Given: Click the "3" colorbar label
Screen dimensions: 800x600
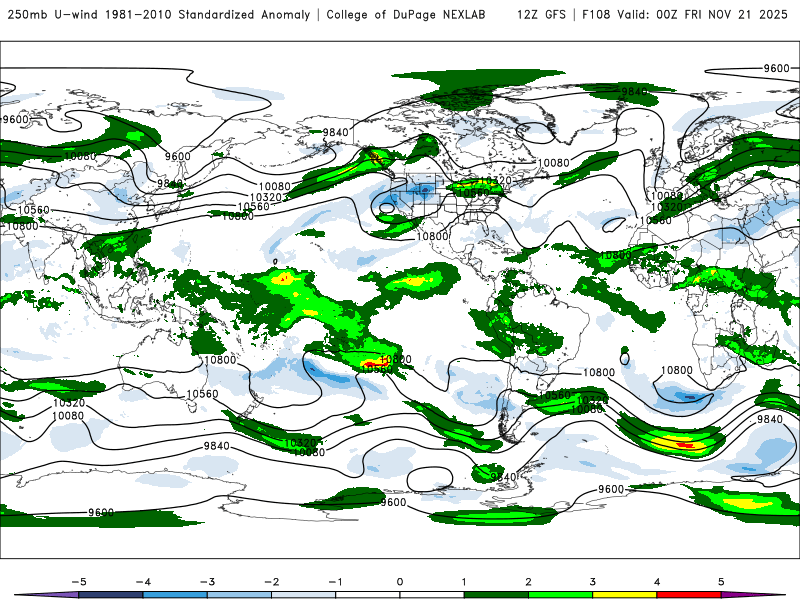Looking at the screenshot, I should tap(593, 582).
